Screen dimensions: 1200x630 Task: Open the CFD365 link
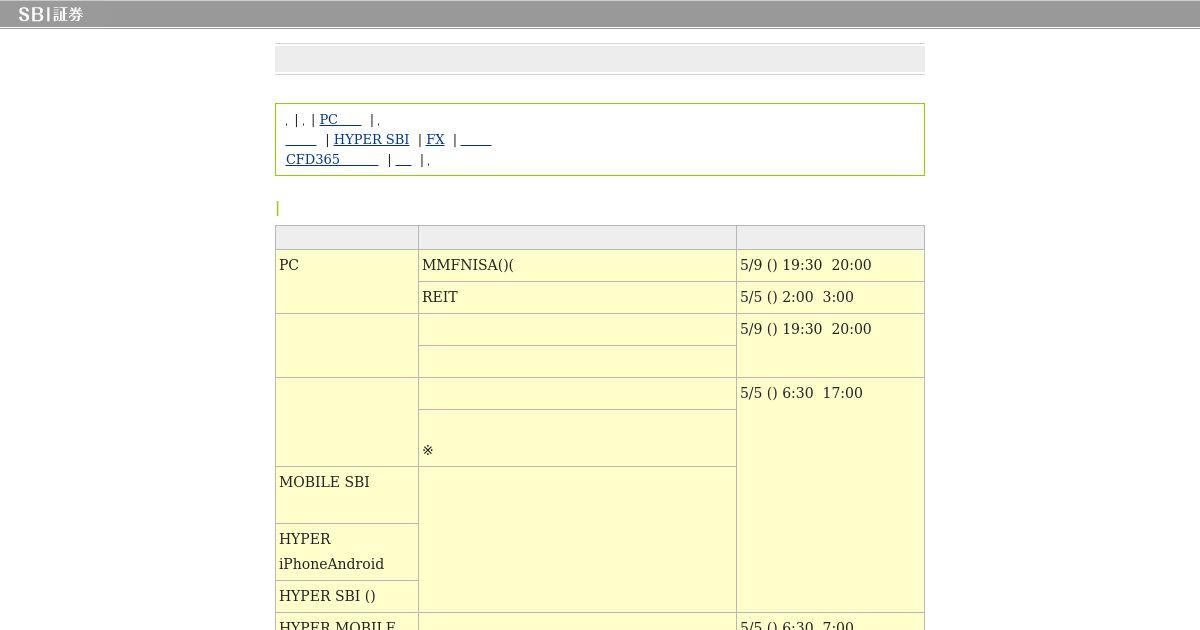click(332, 159)
